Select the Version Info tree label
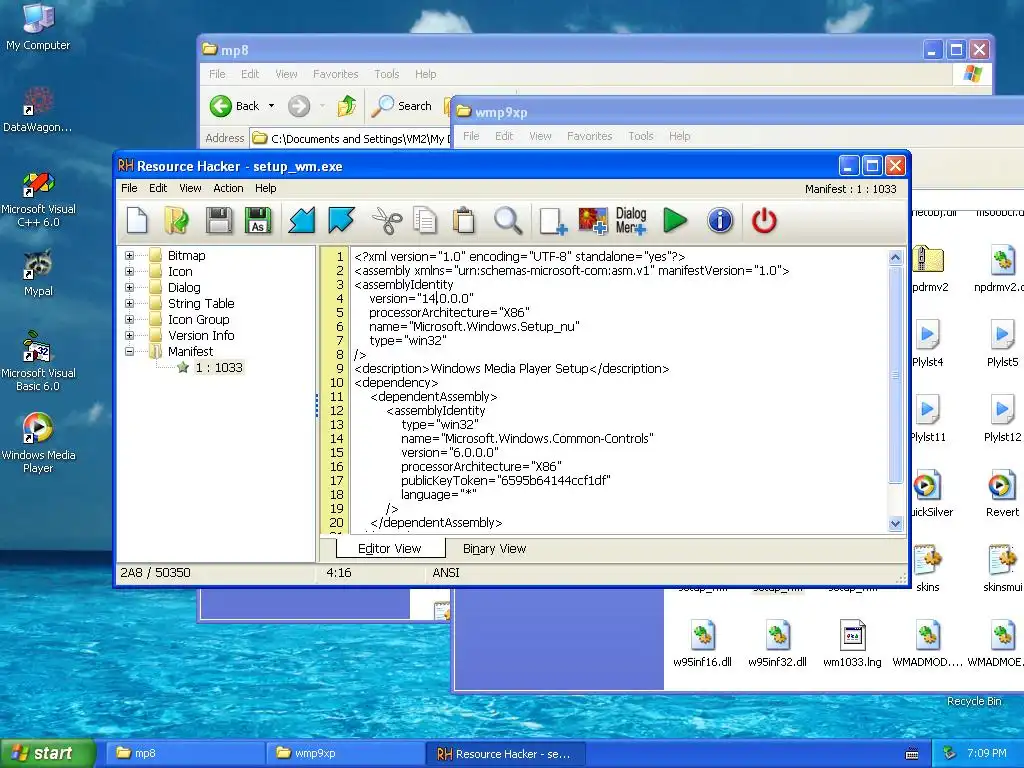The width and height of the screenshot is (1024, 768). click(x=201, y=335)
